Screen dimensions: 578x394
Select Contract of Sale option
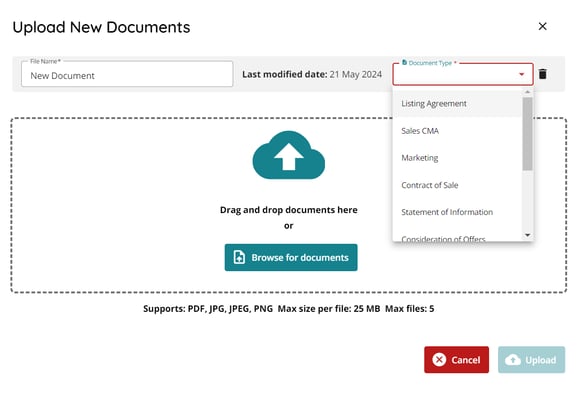pyautogui.click(x=457, y=185)
